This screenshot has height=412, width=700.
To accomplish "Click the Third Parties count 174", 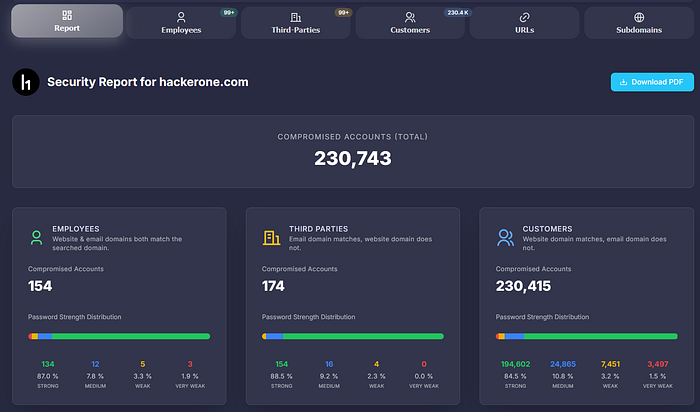I will [273, 286].
